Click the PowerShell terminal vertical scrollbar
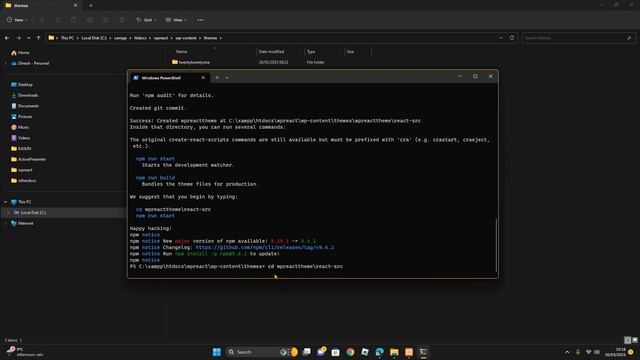The height and width of the screenshot is (360, 640). tap(496, 245)
